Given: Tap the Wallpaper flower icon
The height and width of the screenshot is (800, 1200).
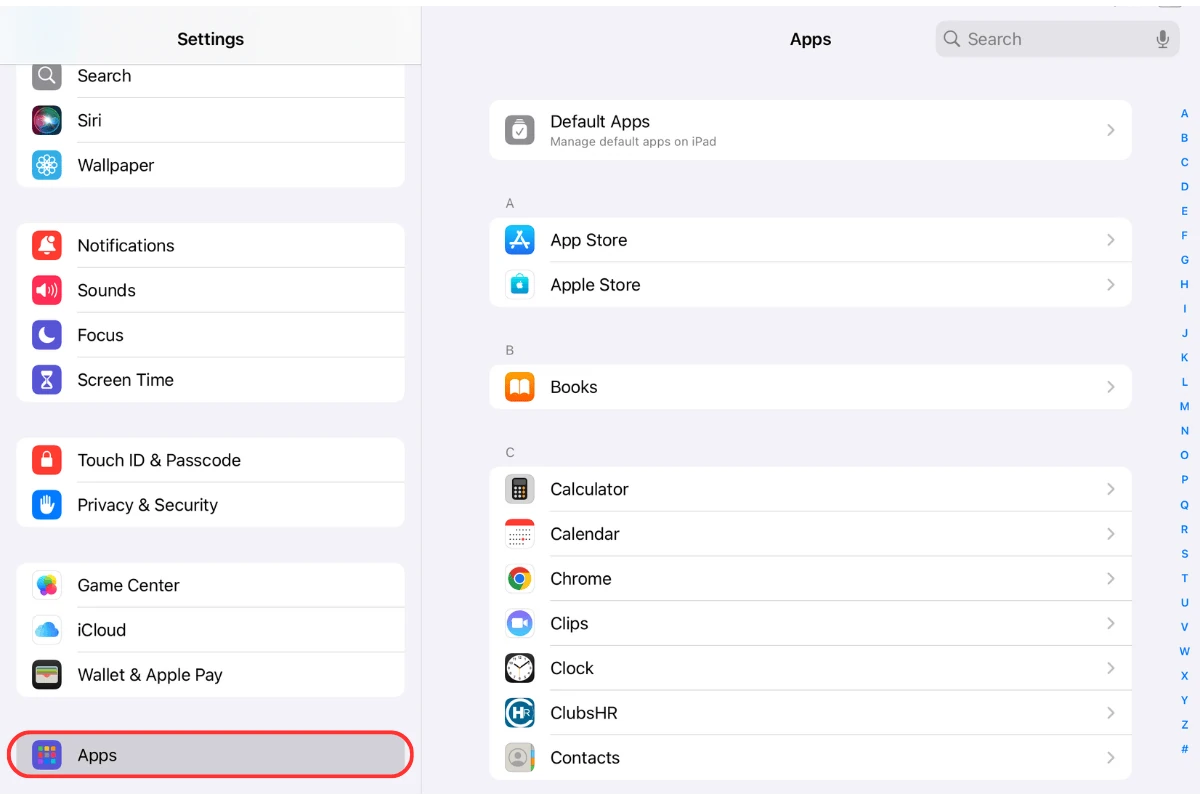Looking at the screenshot, I should (x=47, y=165).
